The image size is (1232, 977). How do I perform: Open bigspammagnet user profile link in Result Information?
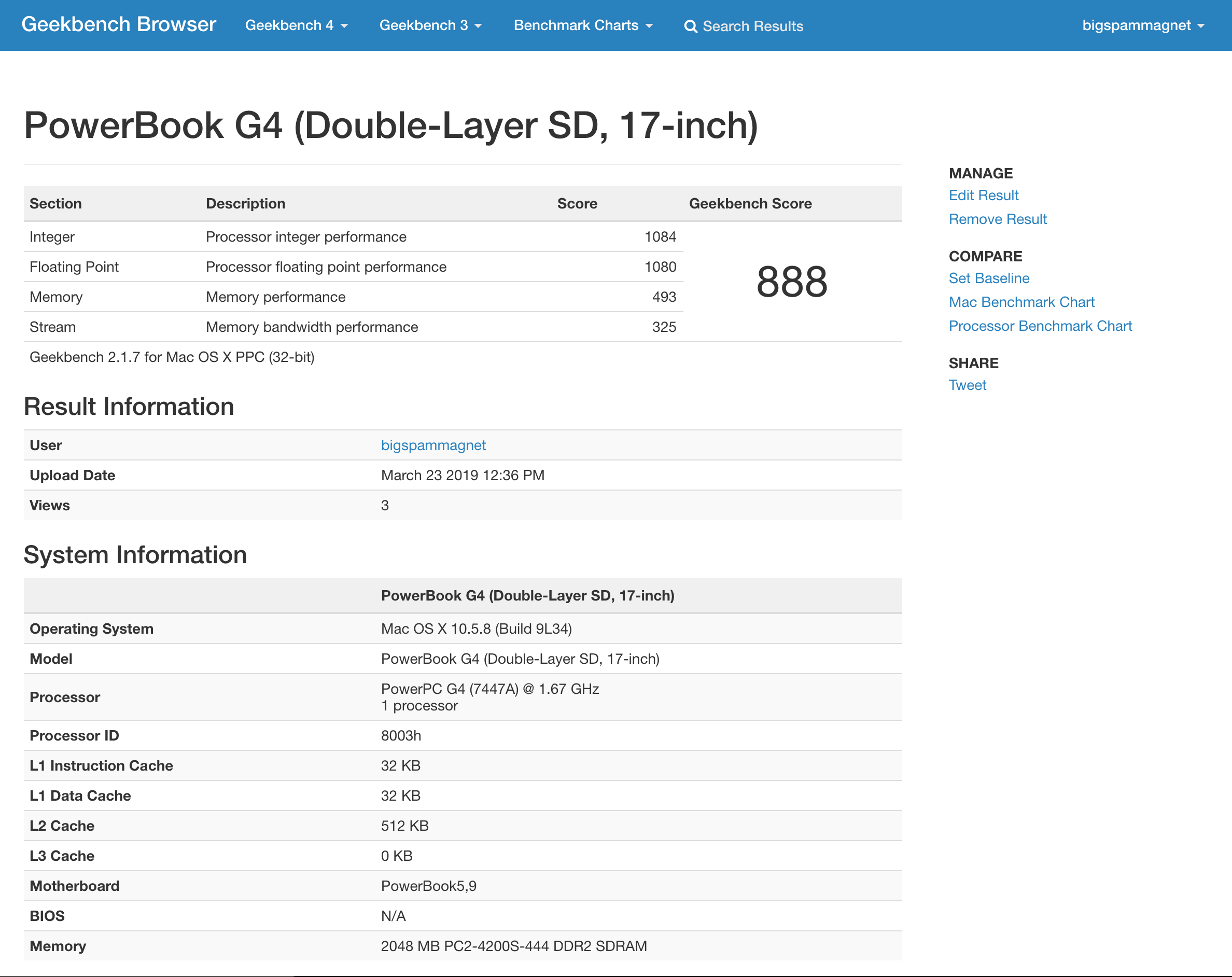pos(433,445)
